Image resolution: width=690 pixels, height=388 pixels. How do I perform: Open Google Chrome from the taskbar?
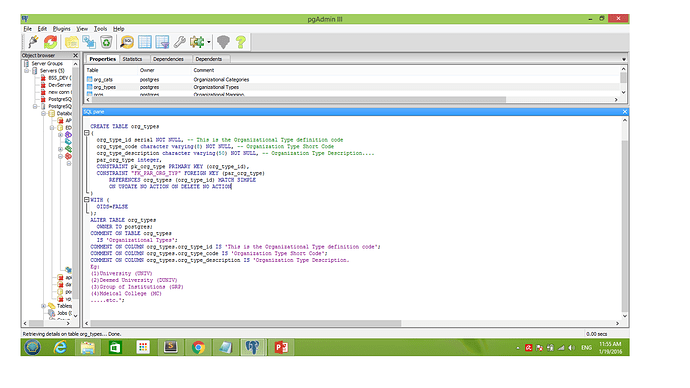tap(198, 347)
